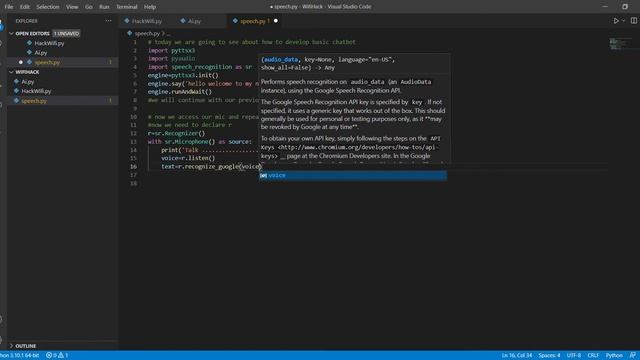Screen dimensions: 640x360
Task: Click the highlighted audio_data parameter in tooltip
Action: coord(281,60)
